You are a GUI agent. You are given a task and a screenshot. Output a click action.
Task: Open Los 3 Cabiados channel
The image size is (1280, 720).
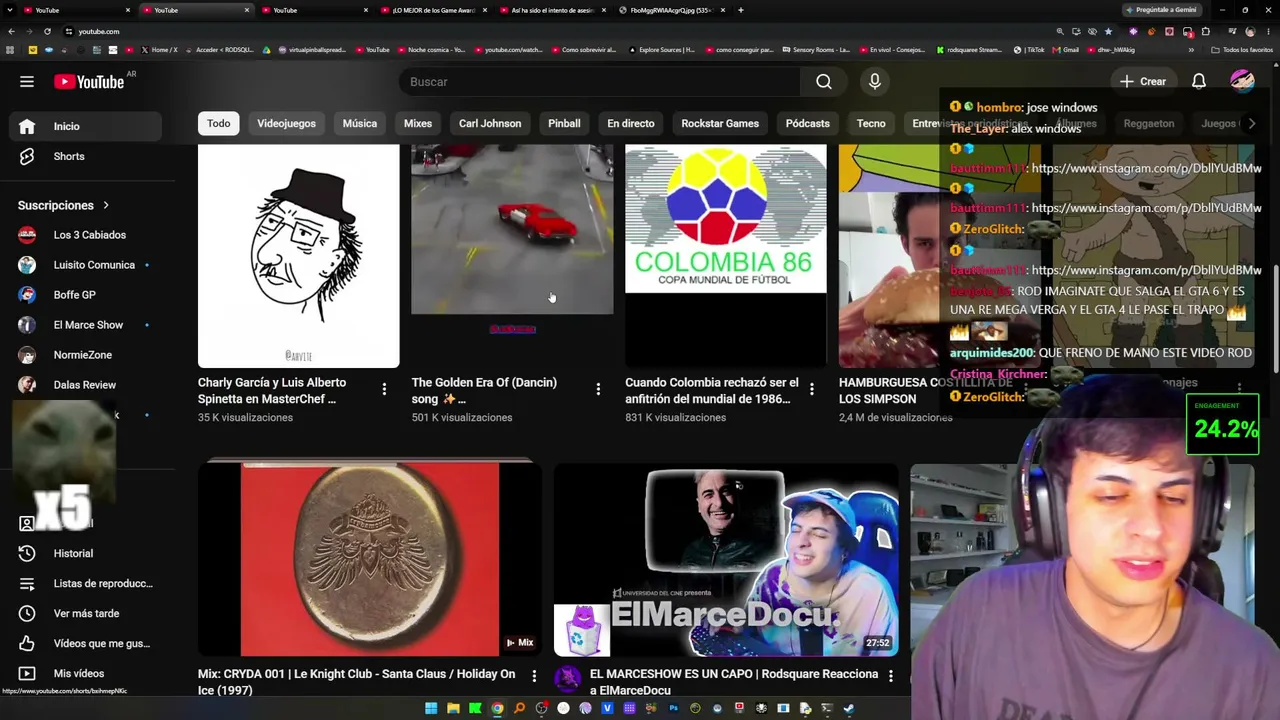coord(86,235)
